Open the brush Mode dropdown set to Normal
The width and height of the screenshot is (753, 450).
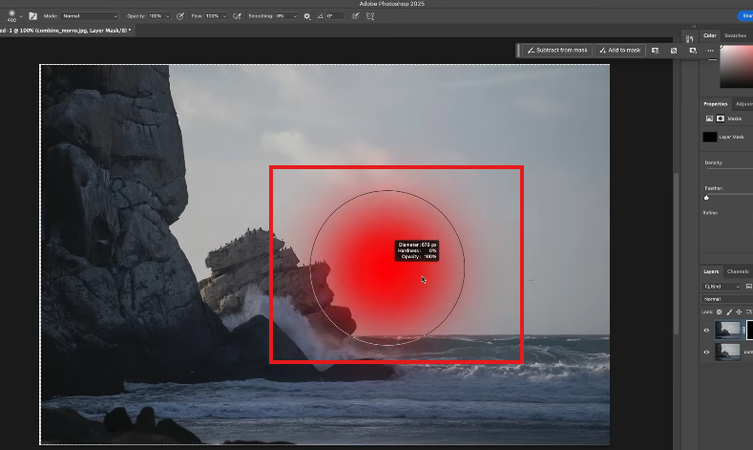[90, 16]
